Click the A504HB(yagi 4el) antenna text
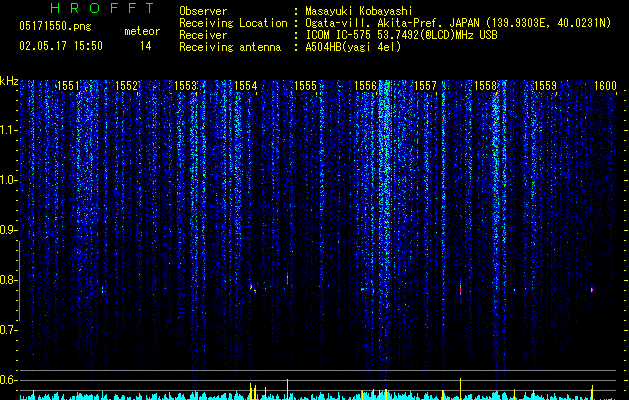 tap(353, 47)
